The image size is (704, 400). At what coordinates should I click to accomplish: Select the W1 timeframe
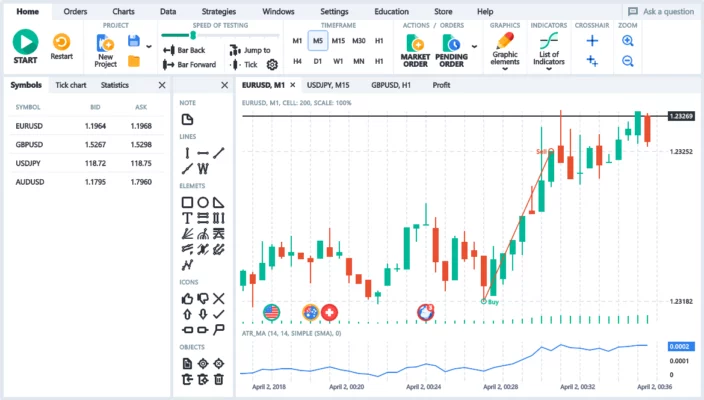[338, 61]
